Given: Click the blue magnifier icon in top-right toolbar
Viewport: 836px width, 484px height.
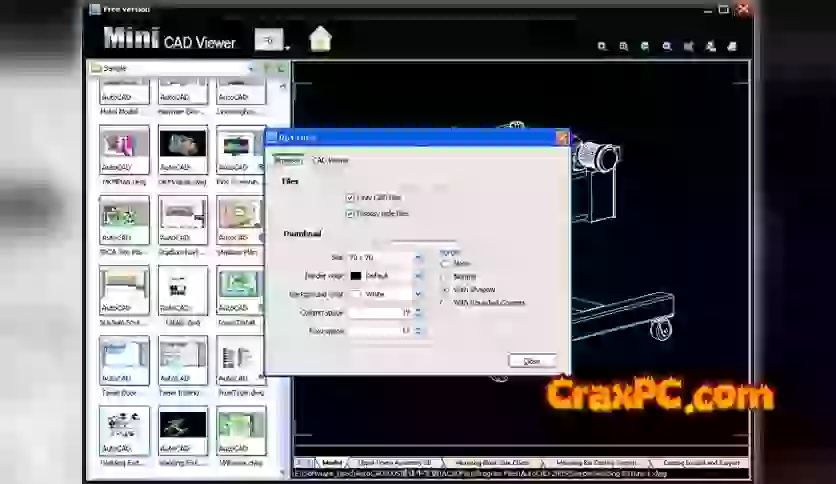Looking at the screenshot, I should [x=667, y=46].
